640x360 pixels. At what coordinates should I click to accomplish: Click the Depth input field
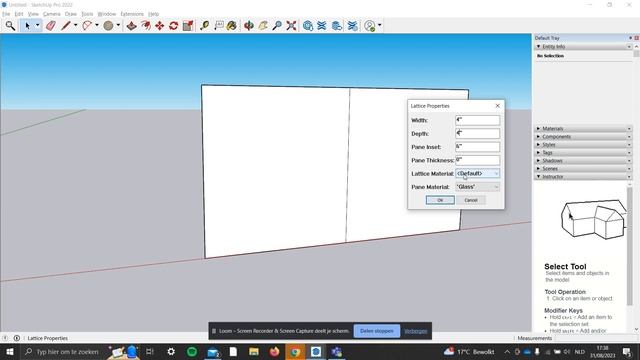coord(478,133)
